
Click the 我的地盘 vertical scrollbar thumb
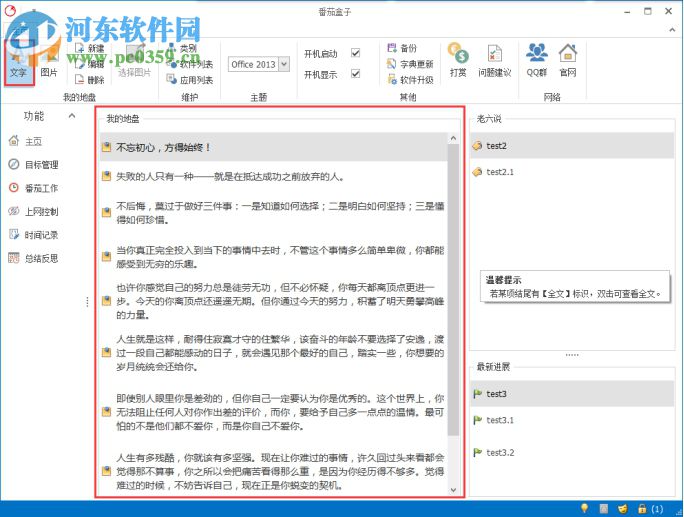(453, 290)
